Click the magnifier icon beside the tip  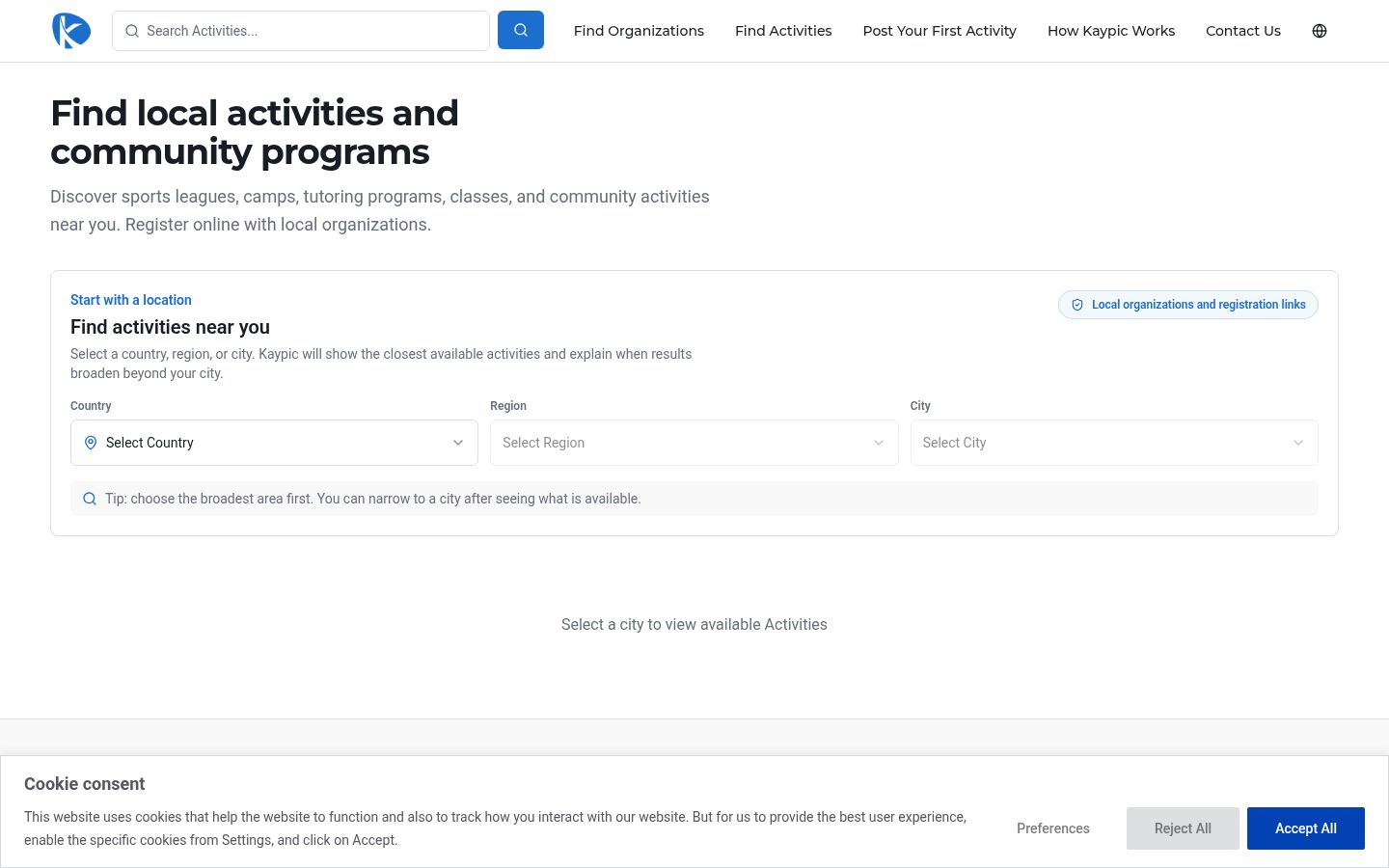click(x=90, y=499)
